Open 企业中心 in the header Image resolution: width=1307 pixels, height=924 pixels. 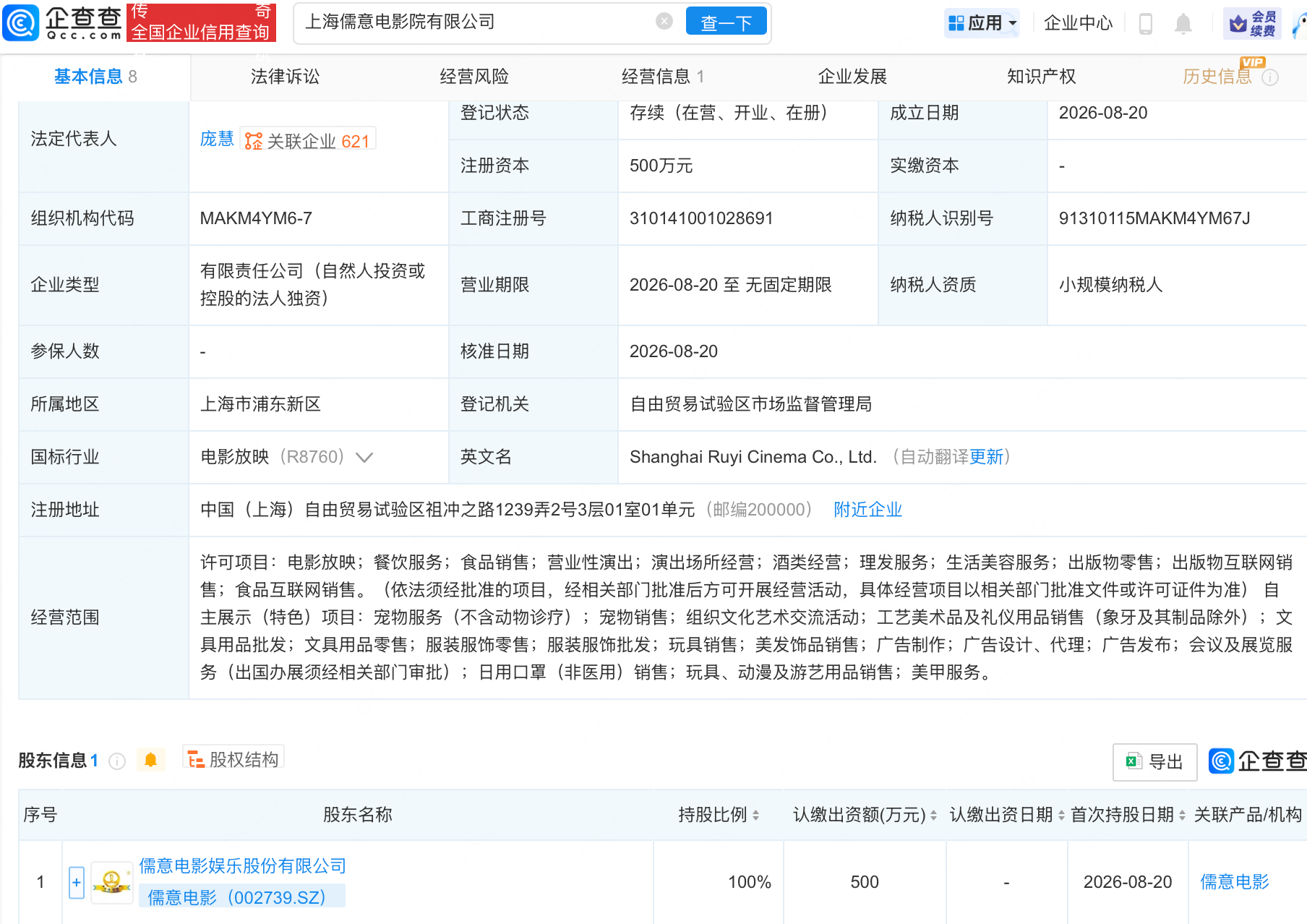[1079, 23]
